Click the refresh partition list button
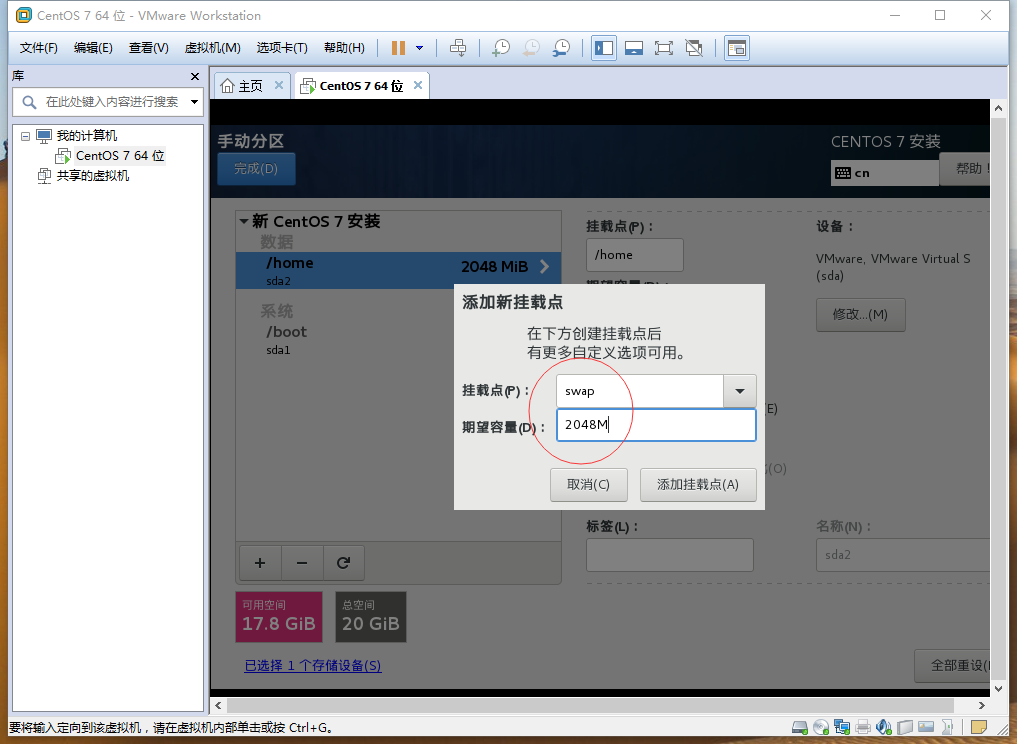 coord(344,563)
